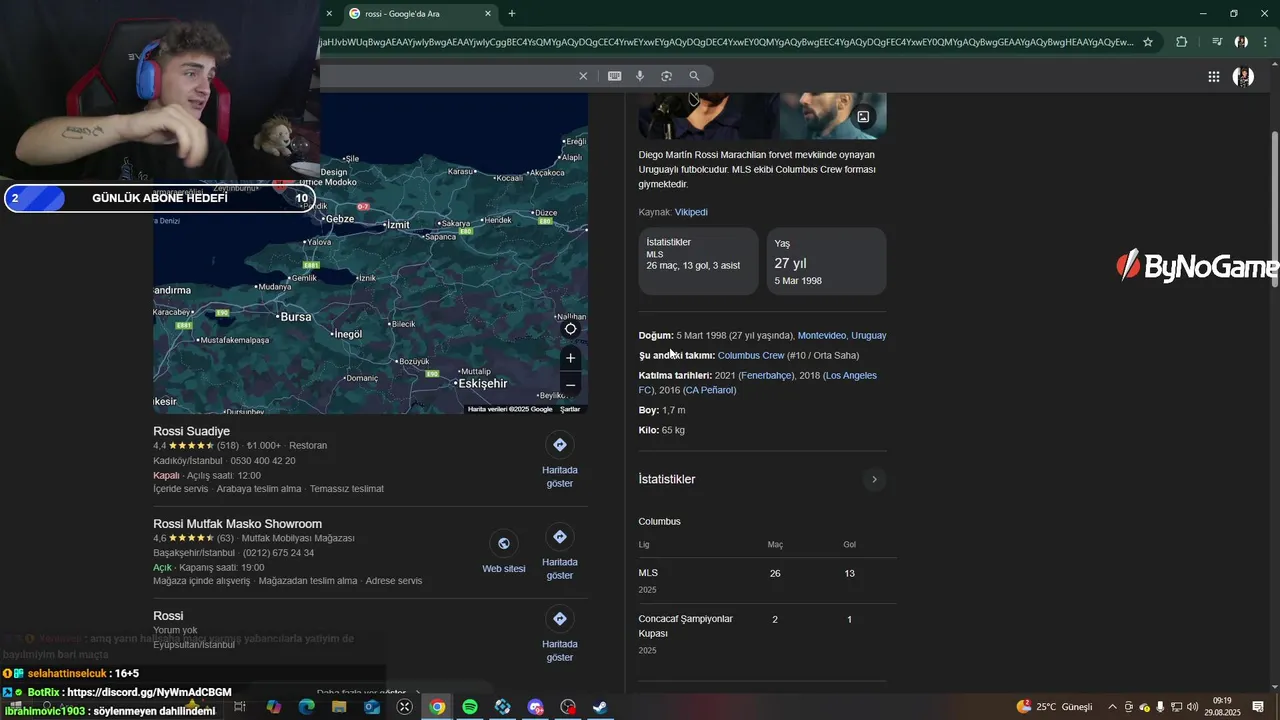Open the Rossi Suadiye listing title
Screen dimensions: 1280x720
[x=191, y=431]
